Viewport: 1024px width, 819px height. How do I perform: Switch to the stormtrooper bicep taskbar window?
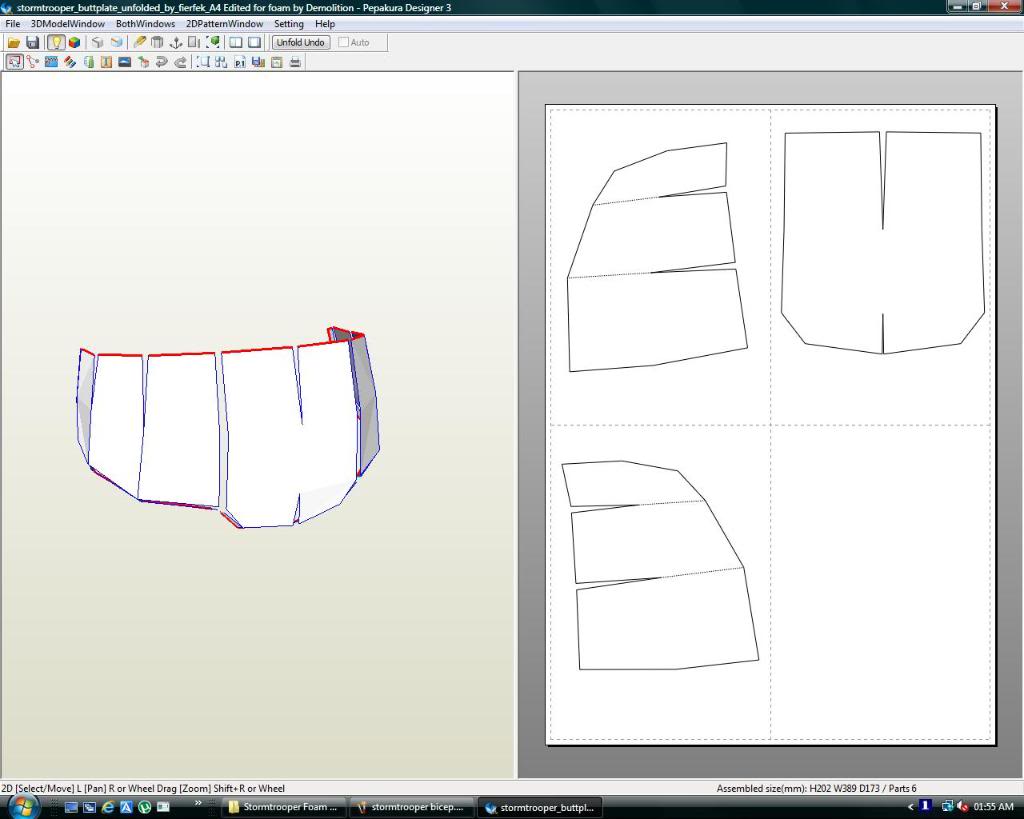410,807
